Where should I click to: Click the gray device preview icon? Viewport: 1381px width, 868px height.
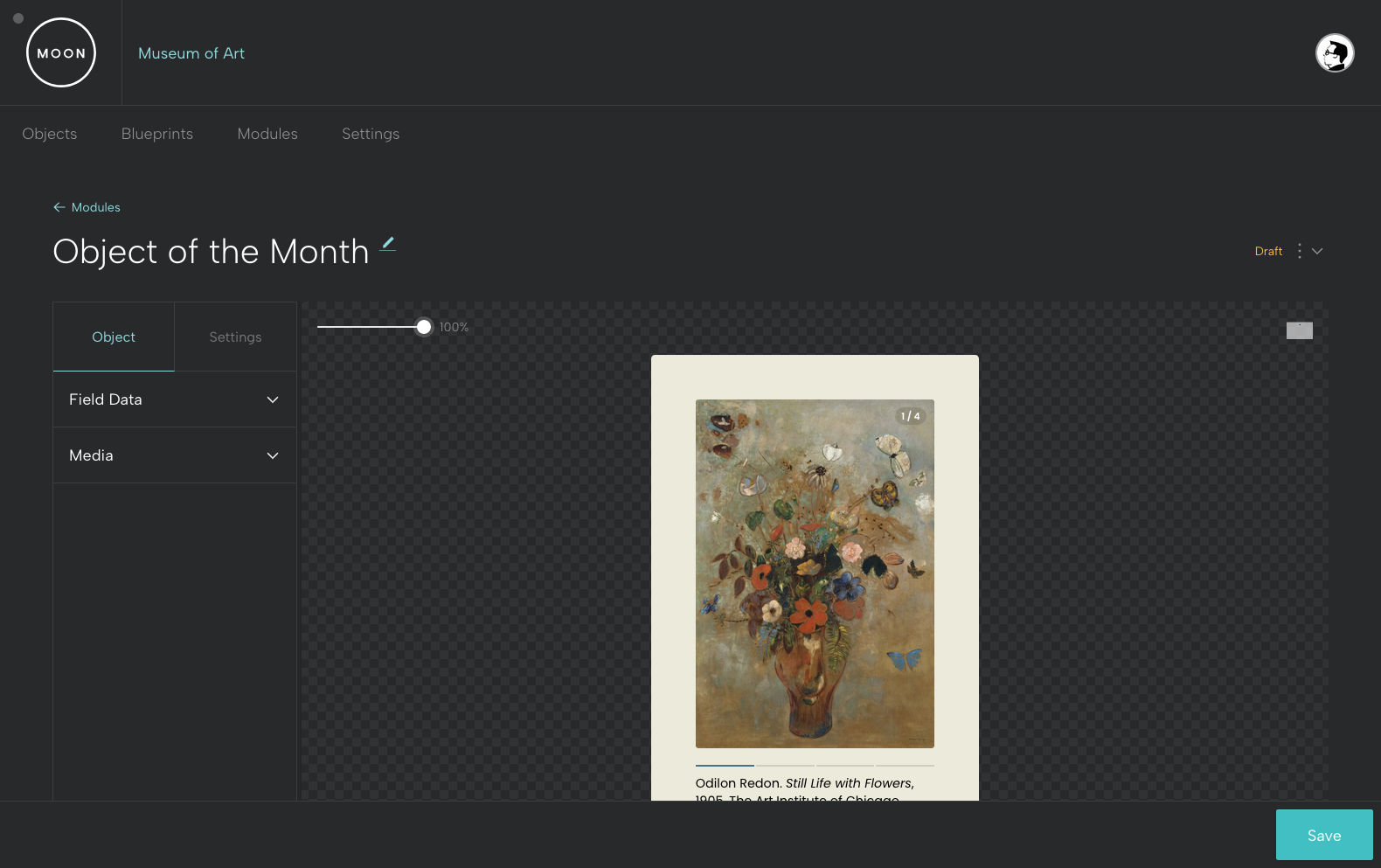[x=1300, y=330]
